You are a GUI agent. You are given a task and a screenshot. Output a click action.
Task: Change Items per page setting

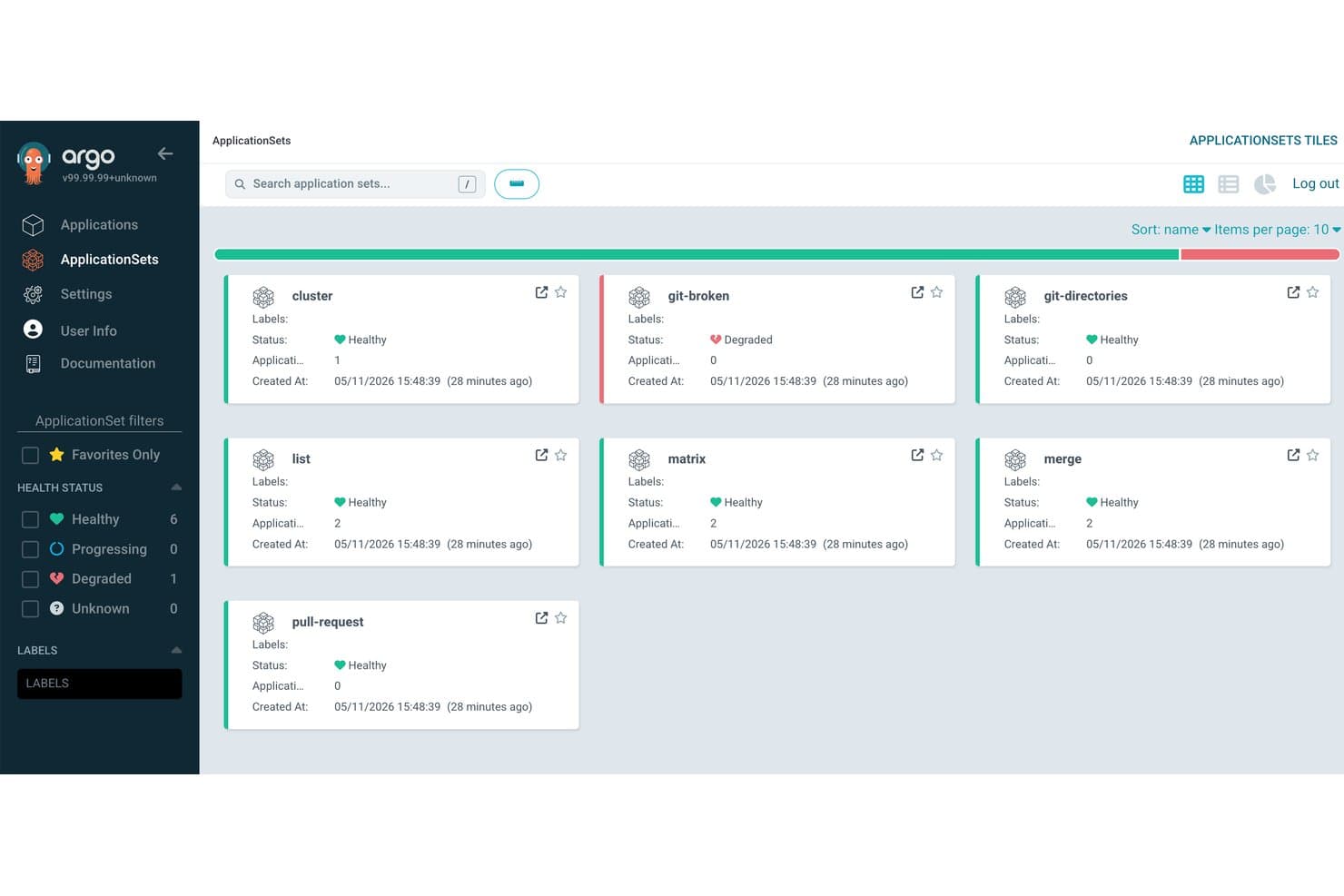(1278, 230)
